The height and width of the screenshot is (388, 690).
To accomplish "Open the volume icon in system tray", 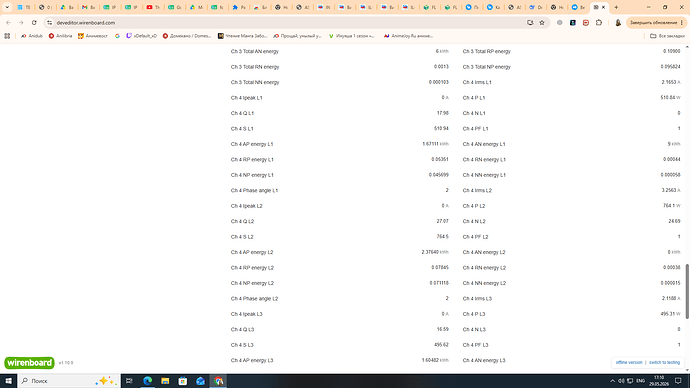I will (621, 381).
